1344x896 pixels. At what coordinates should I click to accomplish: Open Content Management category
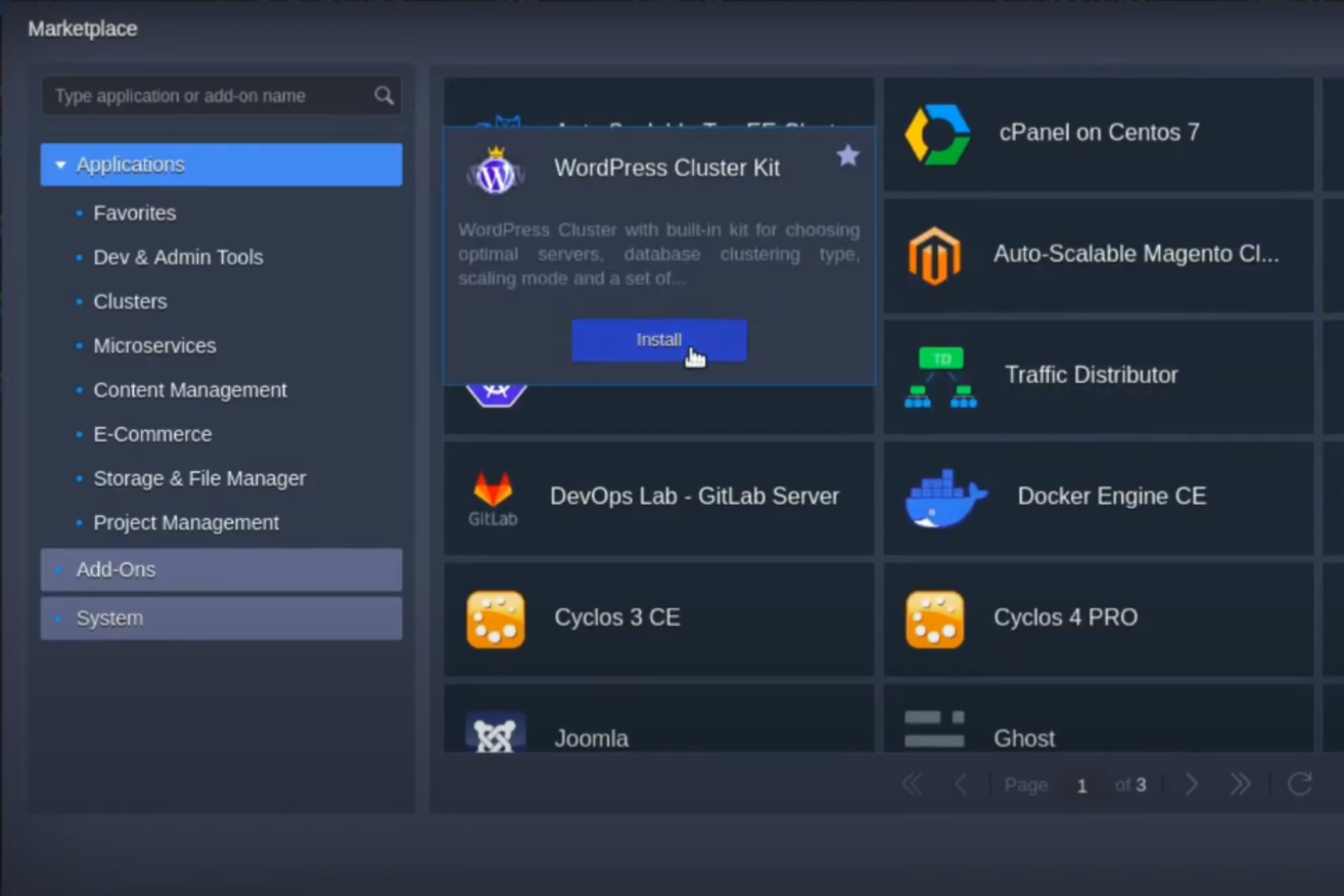coord(190,390)
